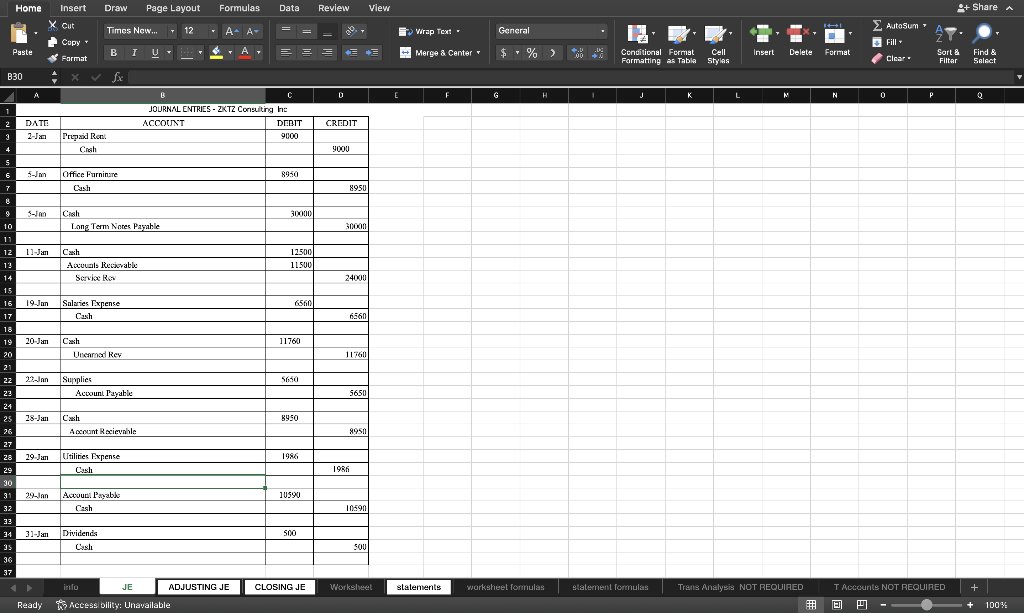Open the font size dropdown
1024x613 pixels.
[x=213, y=31]
